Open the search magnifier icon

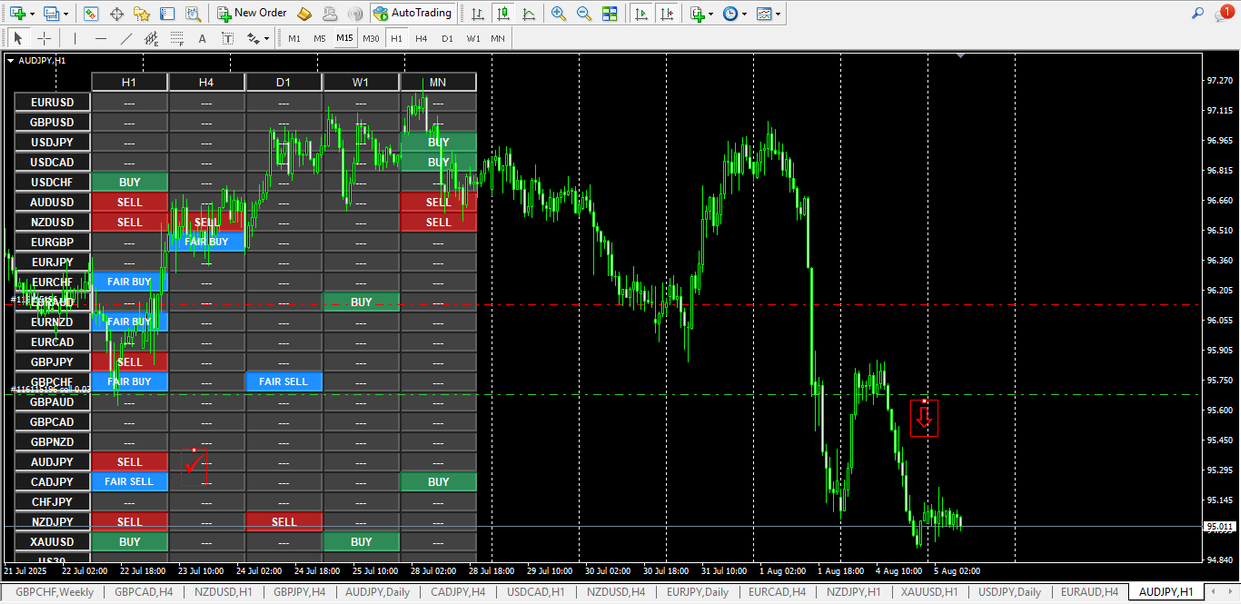point(1197,13)
